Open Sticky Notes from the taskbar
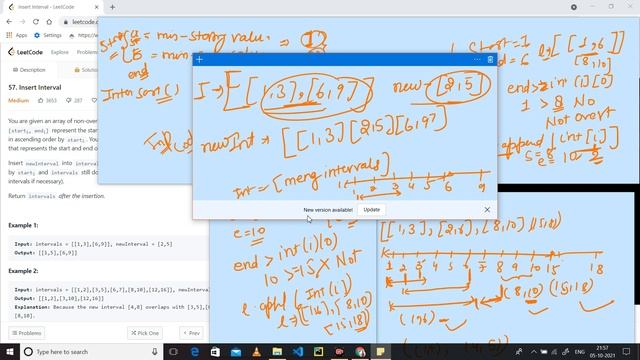The height and width of the screenshot is (360, 640). click(x=380, y=351)
